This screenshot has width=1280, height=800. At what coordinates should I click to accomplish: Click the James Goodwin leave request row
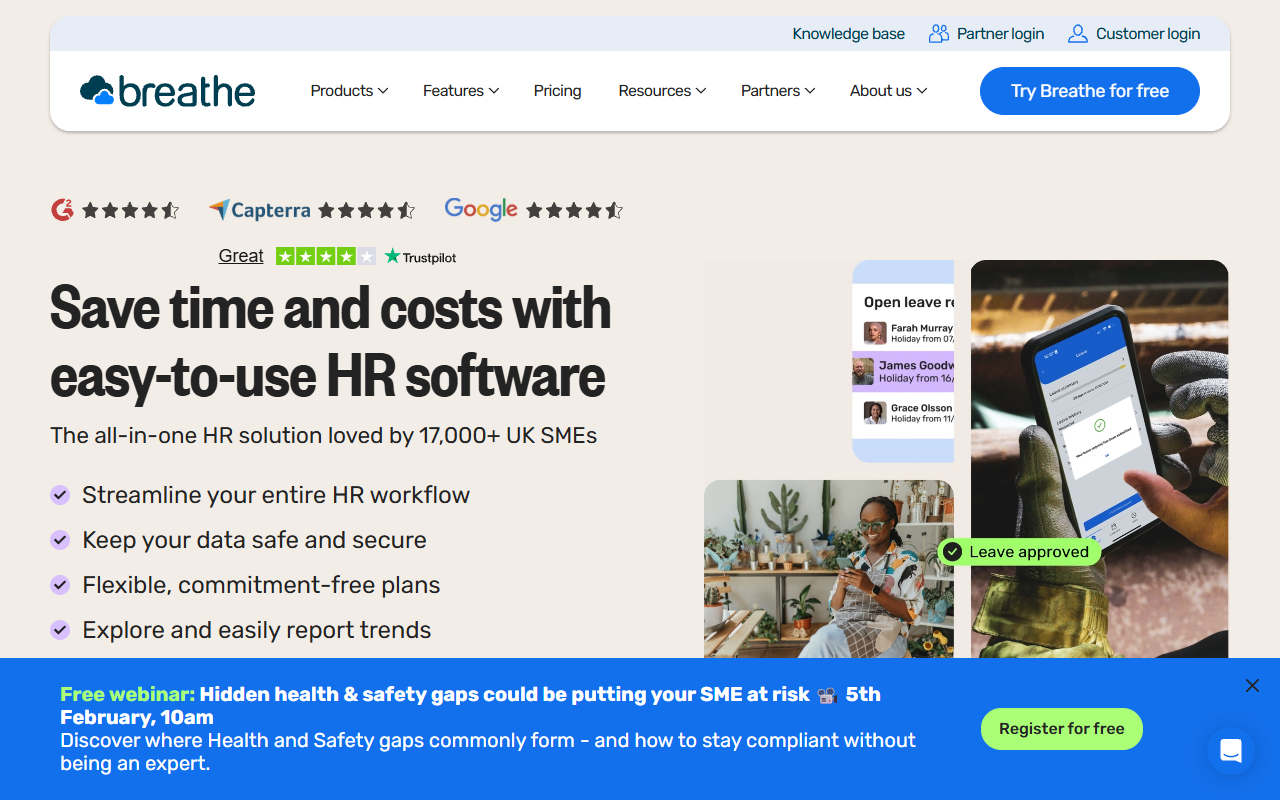903,371
